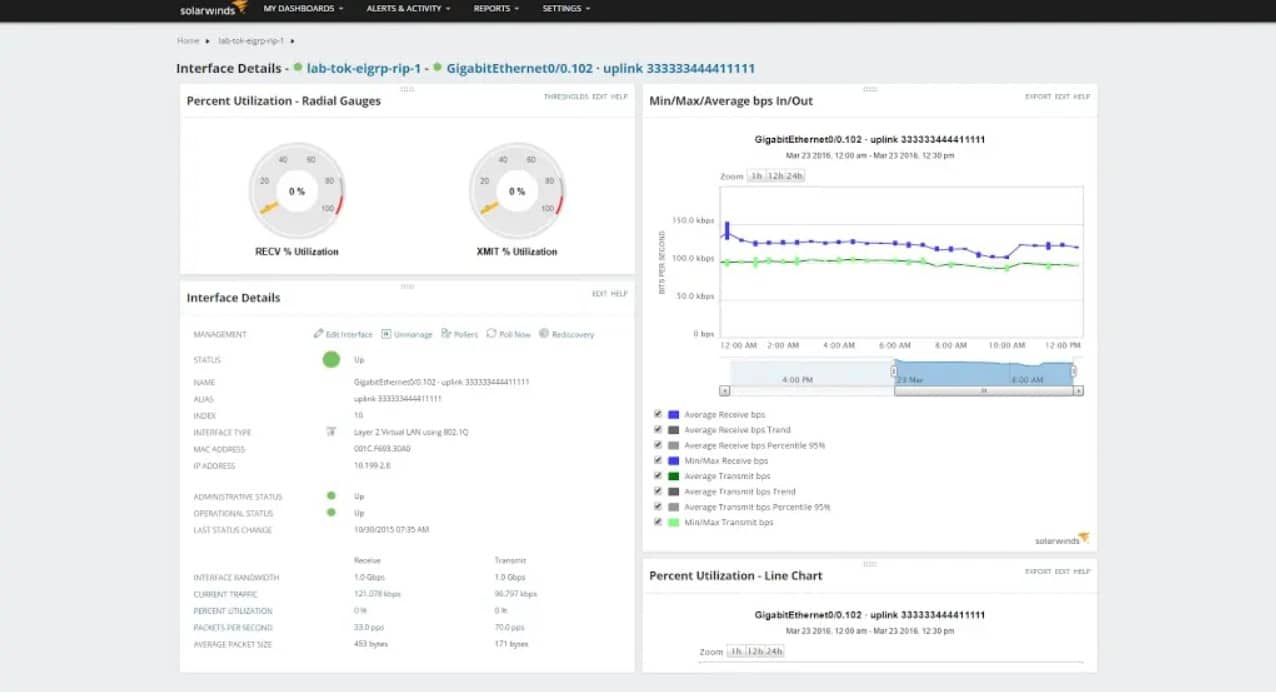The width and height of the screenshot is (1276, 692).
Task: Click the chart scrollbar left arrow
Action: coord(724,391)
